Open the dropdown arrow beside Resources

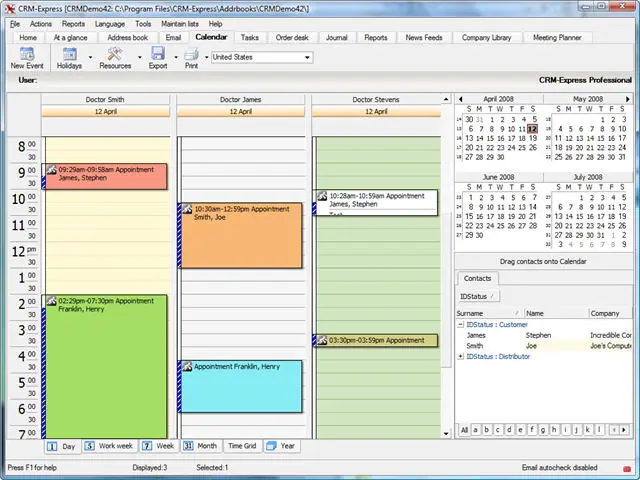[x=140, y=57]
